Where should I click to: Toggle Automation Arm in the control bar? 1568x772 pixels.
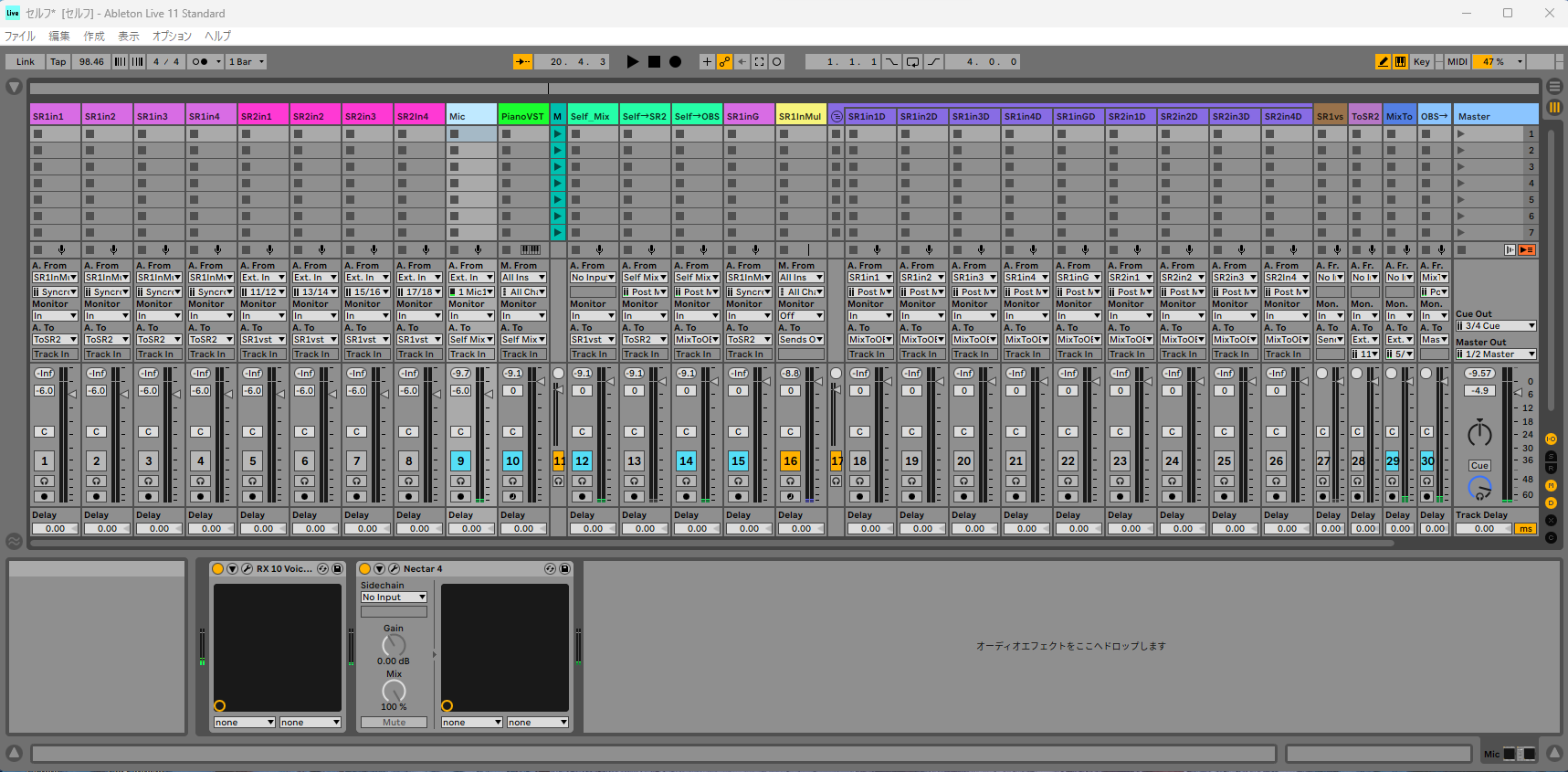click(x=724, y=62)
